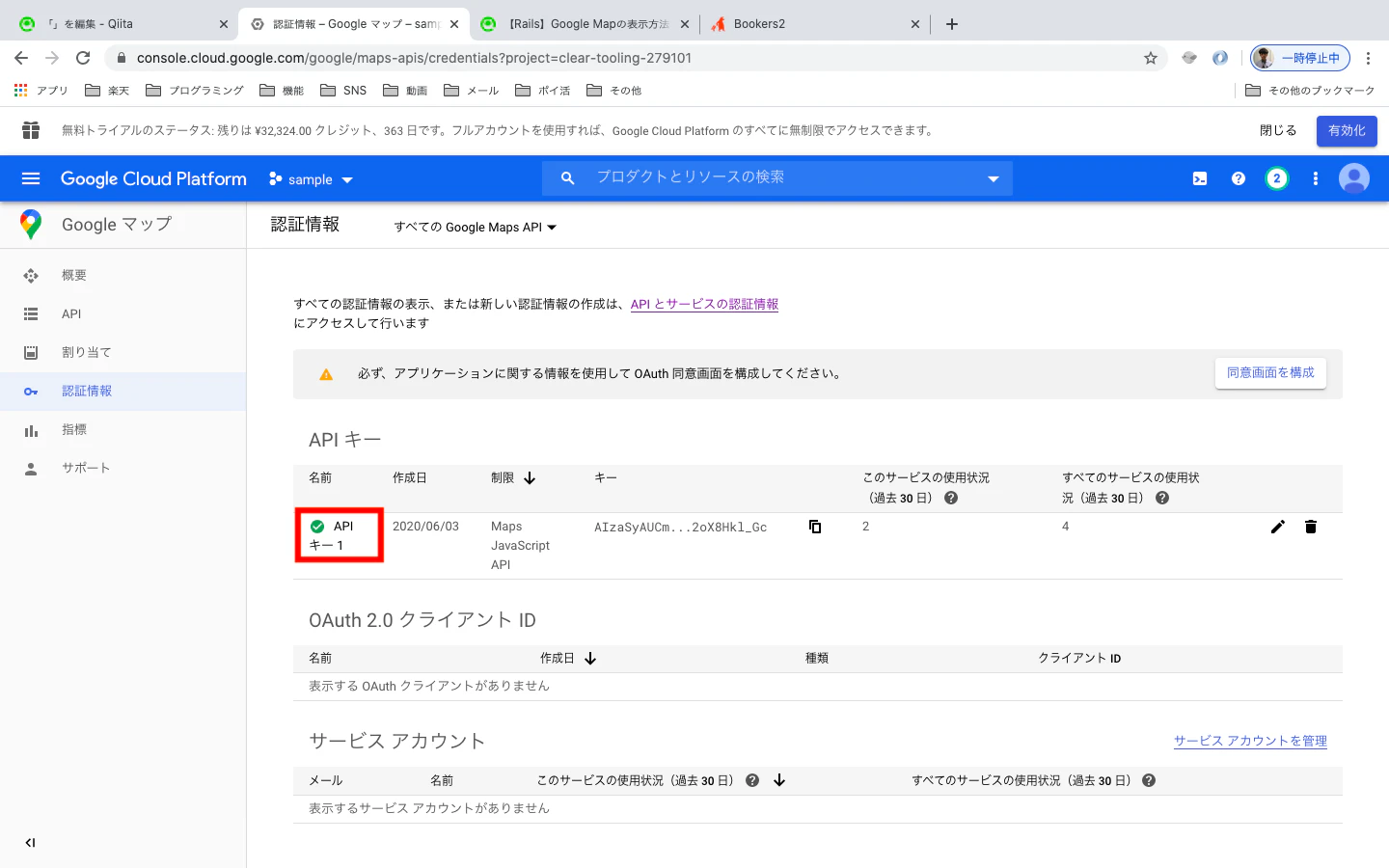Open the プログラミング bookmark folder
The height and width of the screenshot is (868, 1389).
pos(195,91)
